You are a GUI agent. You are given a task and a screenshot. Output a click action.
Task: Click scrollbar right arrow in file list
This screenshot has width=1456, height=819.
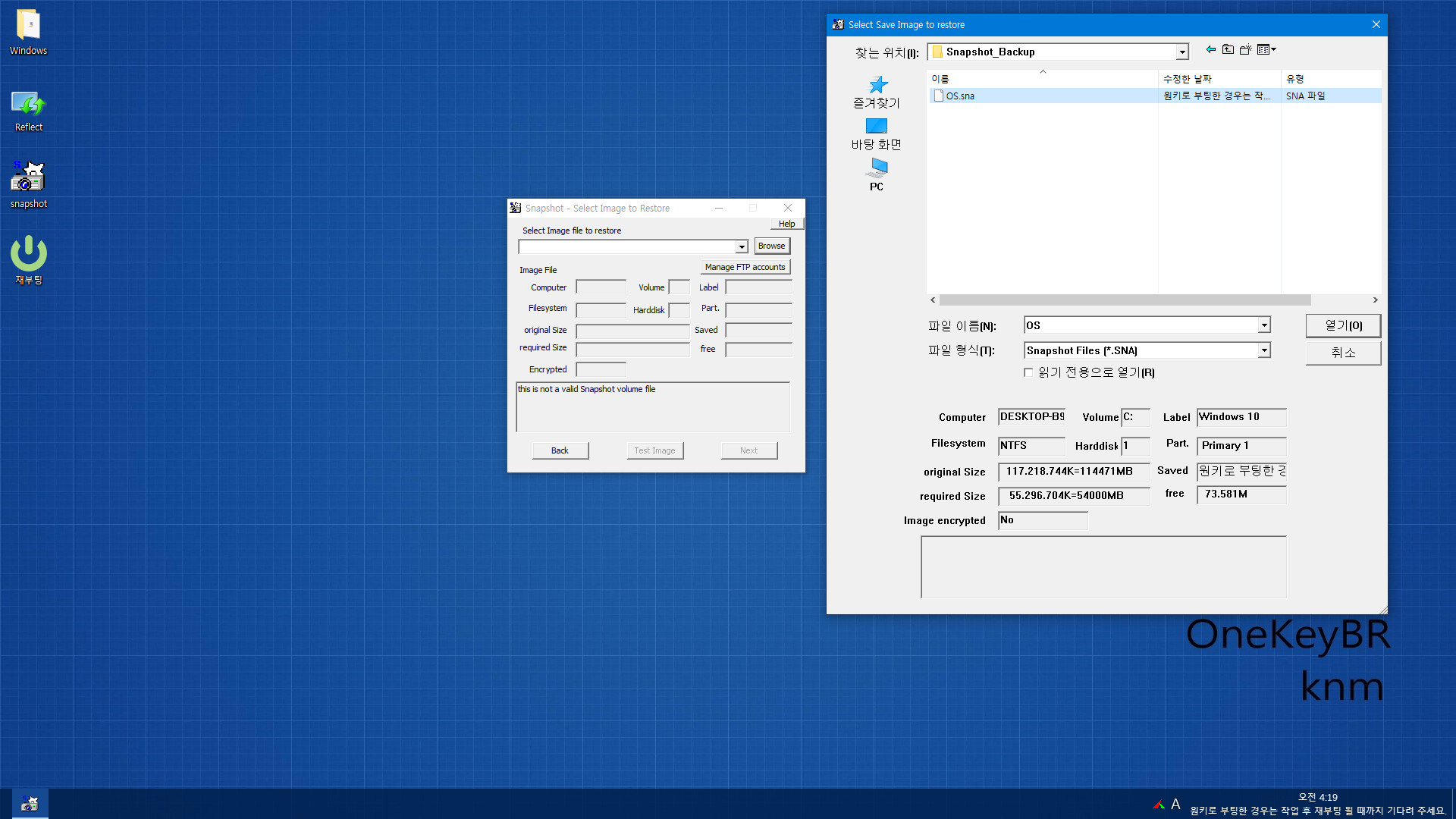pos(1375,300)
